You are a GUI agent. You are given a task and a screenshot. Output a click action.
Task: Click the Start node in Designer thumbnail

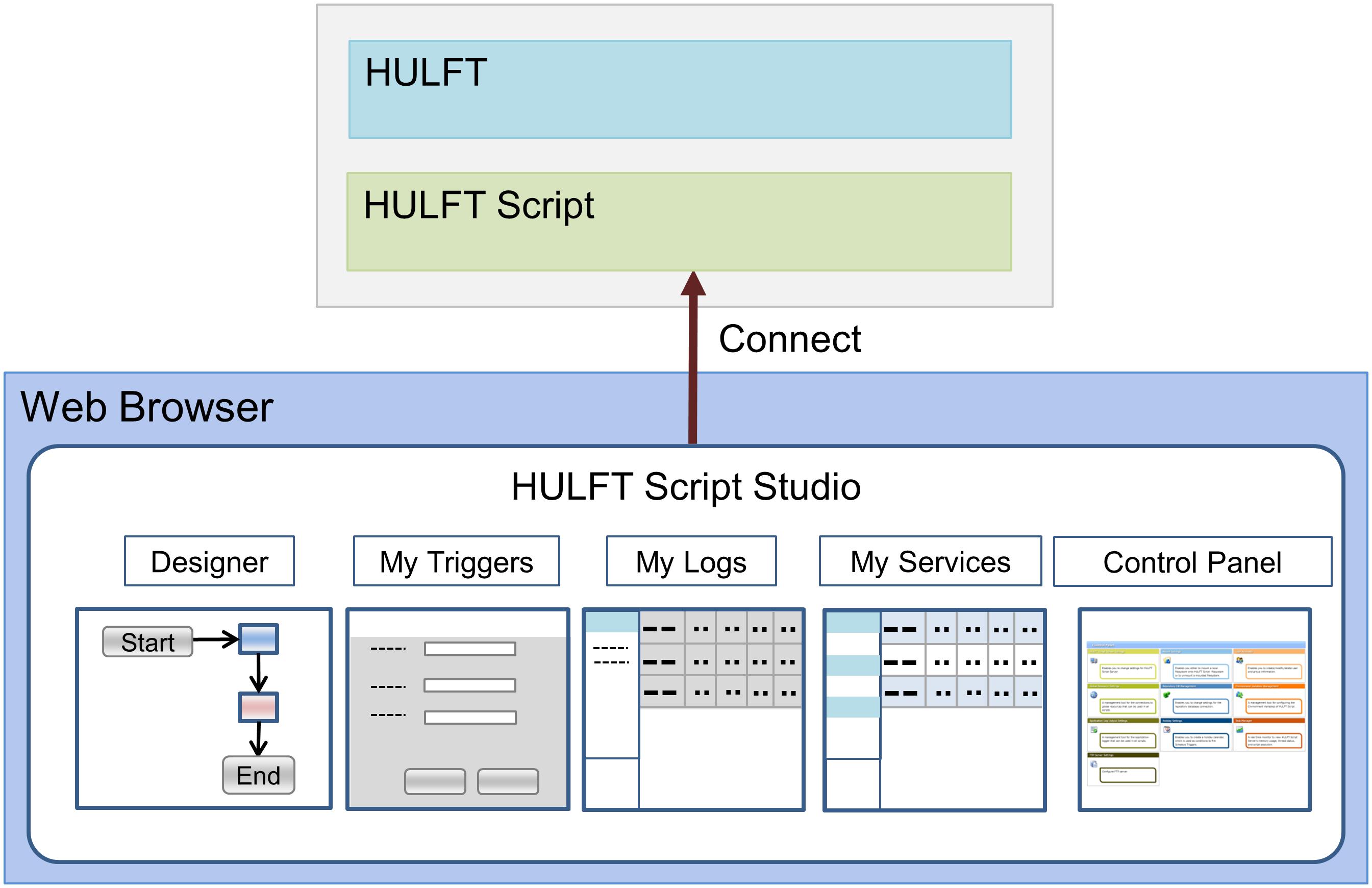click(x=147, y=642)
